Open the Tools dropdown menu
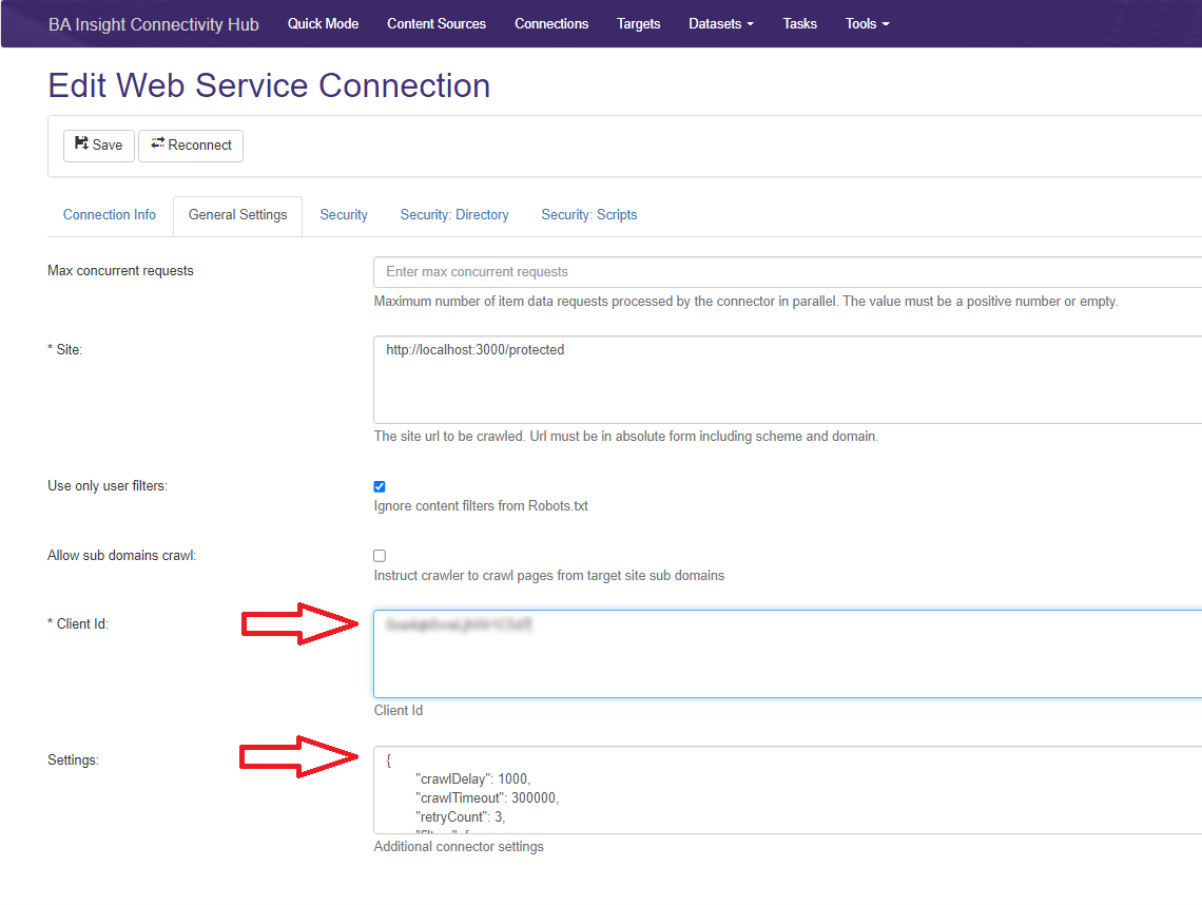This screenshot has height=905, width=1202. point(866,24)
